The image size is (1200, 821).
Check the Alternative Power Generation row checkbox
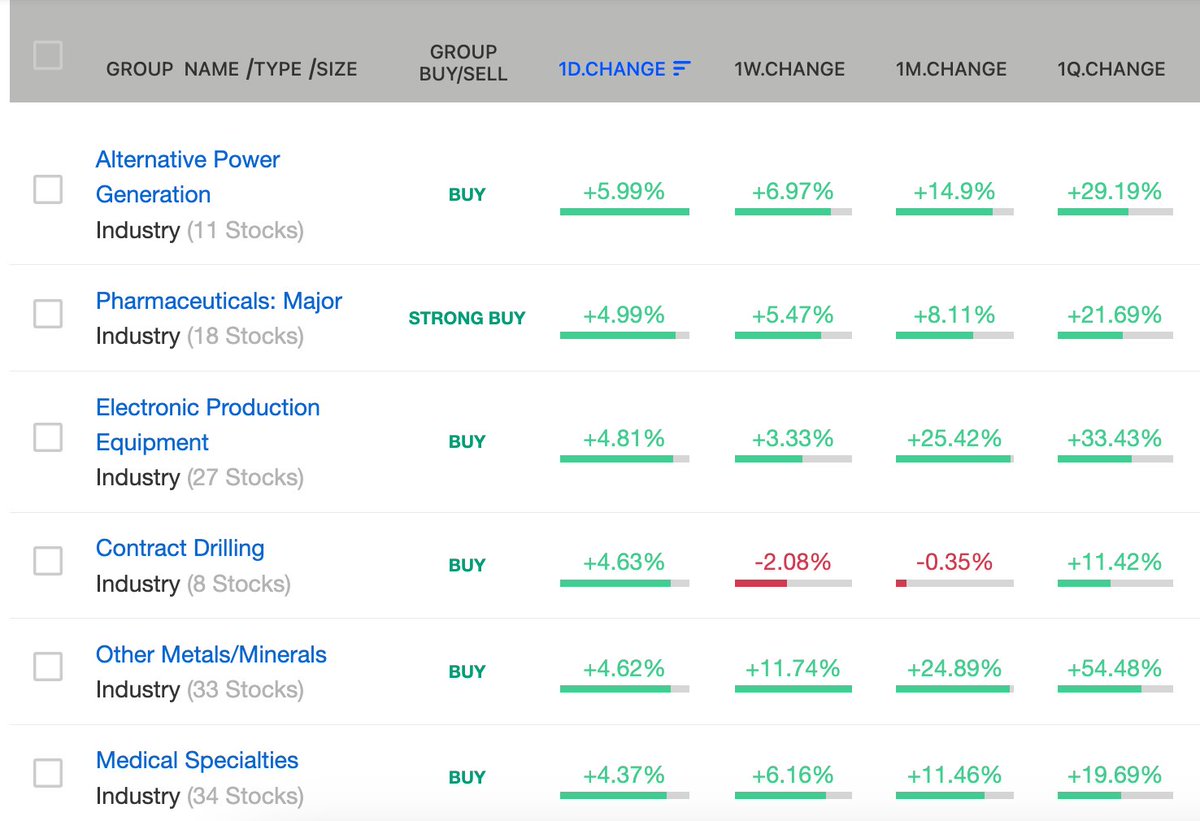(x=47, y=189)
